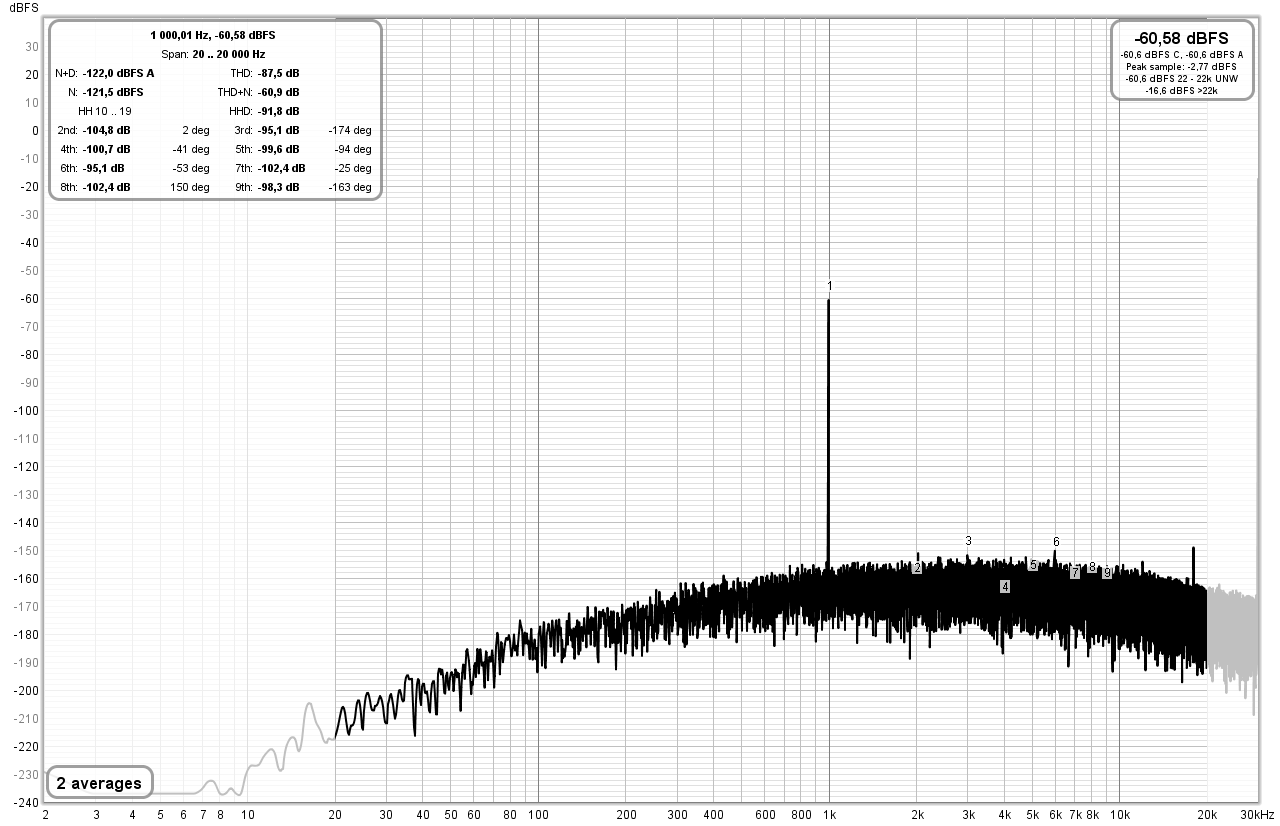Screen dimensions: 1280x826
Task: Select the 6th harmonic phase '-53 deg'
Action: (191, 168)
